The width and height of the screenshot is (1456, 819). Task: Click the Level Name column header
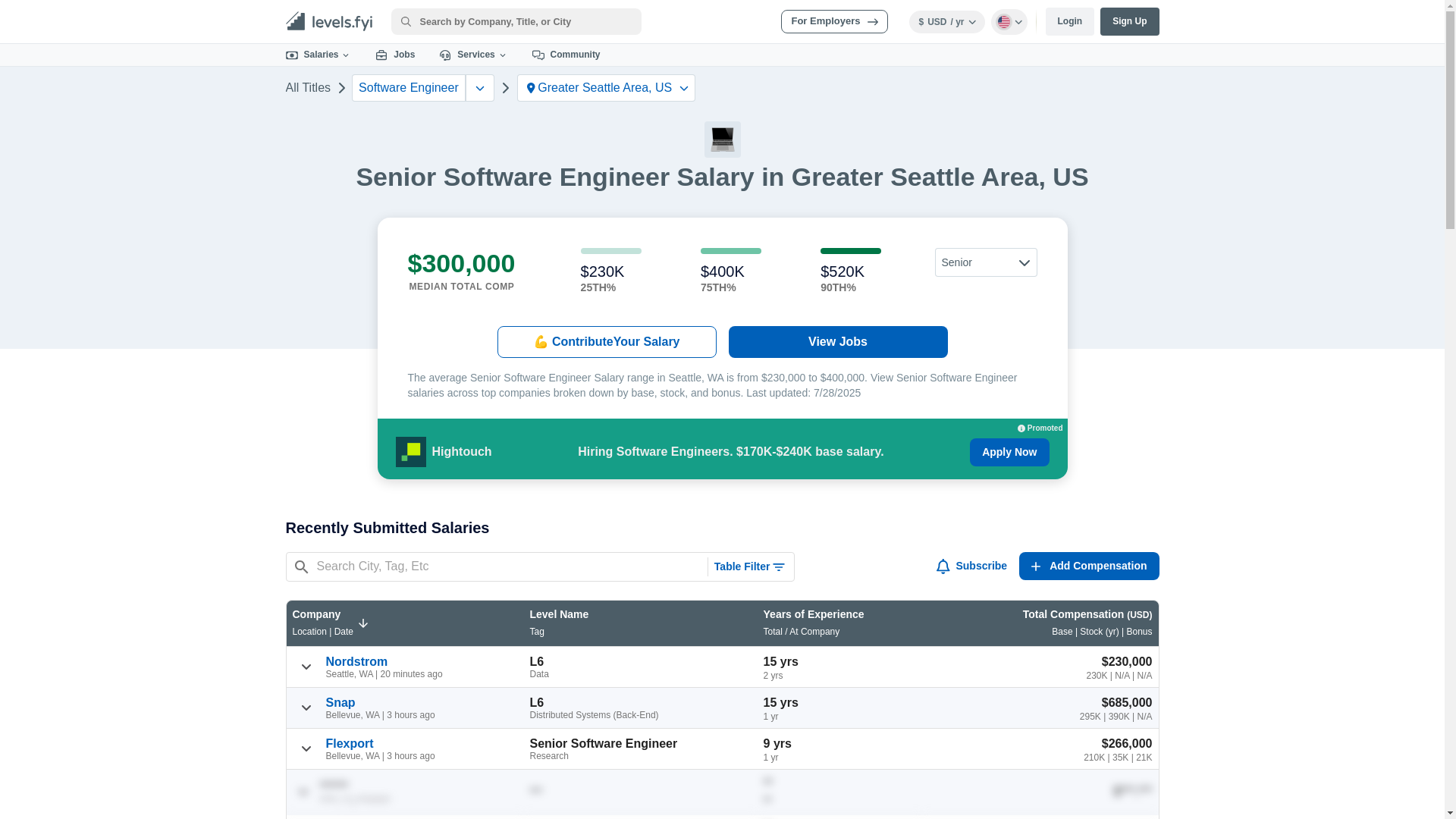[x=559, y=614]
